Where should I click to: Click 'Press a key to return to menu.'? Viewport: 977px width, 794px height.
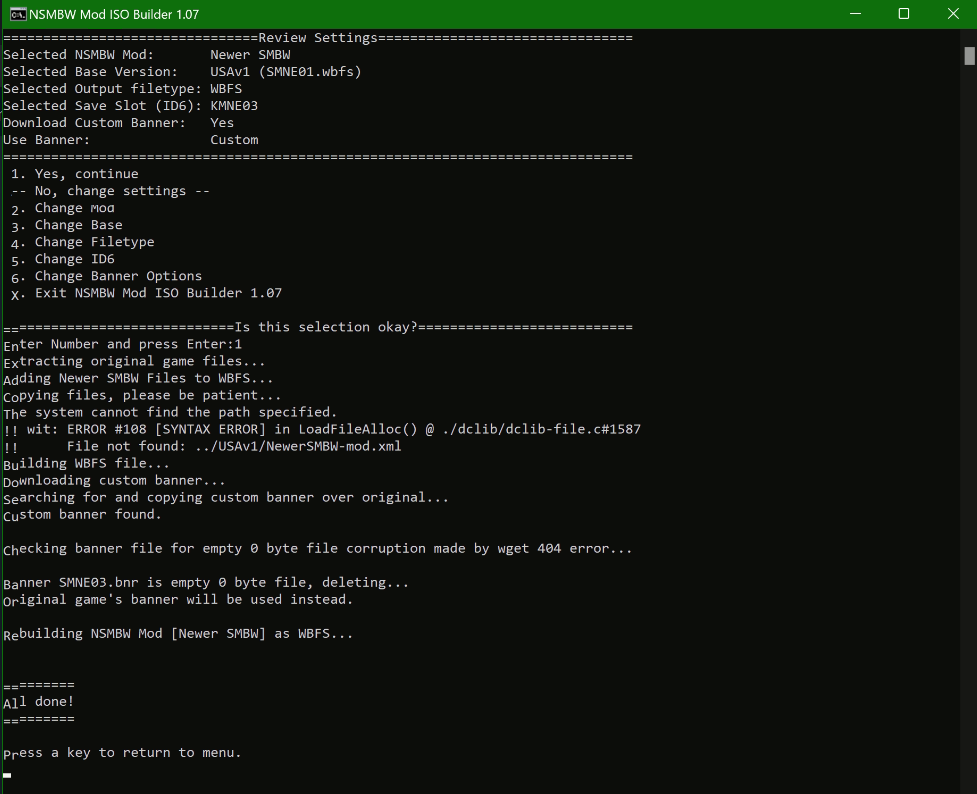123,753
